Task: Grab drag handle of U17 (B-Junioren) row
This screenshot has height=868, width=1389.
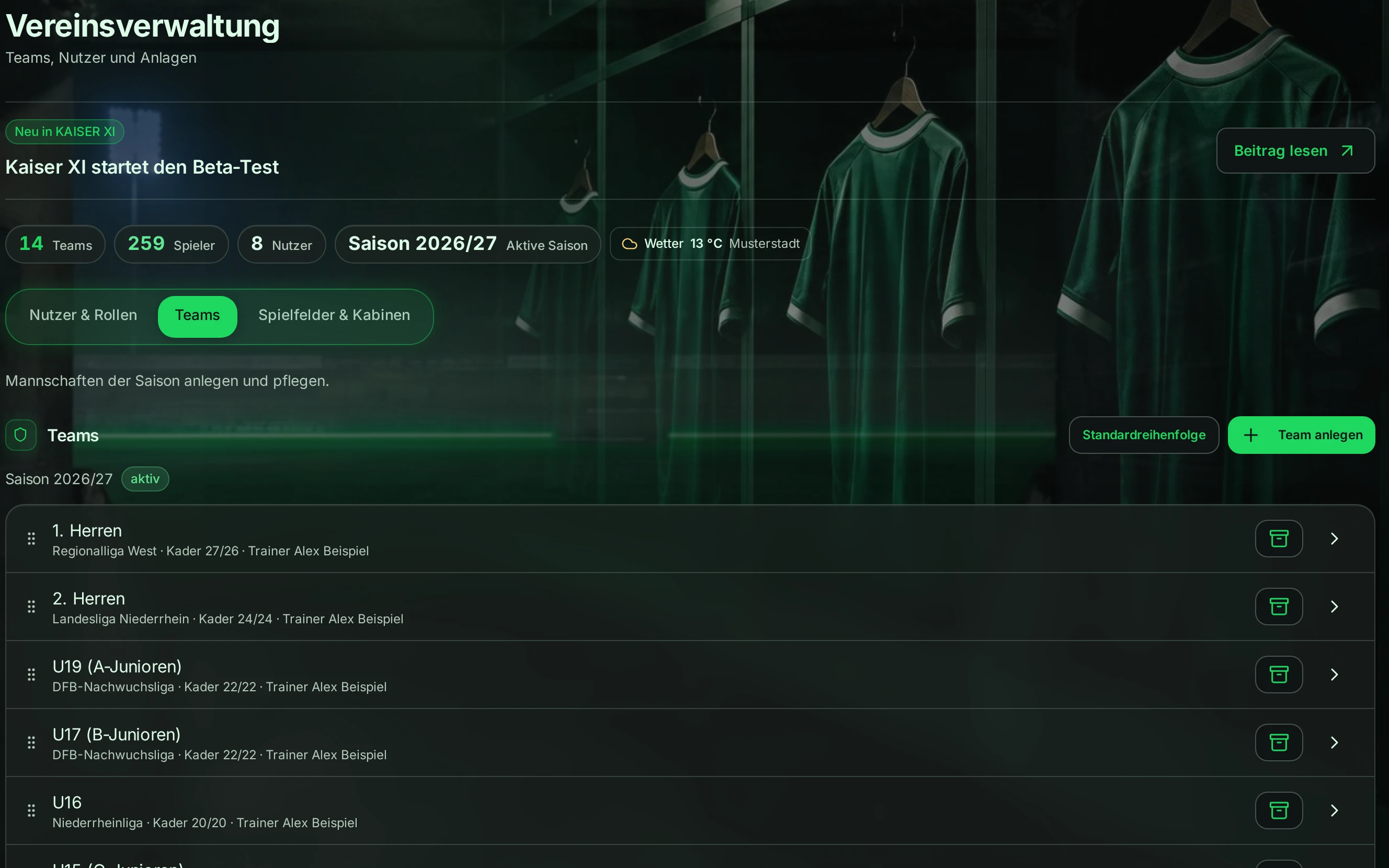Action: [x=31, y=743]
